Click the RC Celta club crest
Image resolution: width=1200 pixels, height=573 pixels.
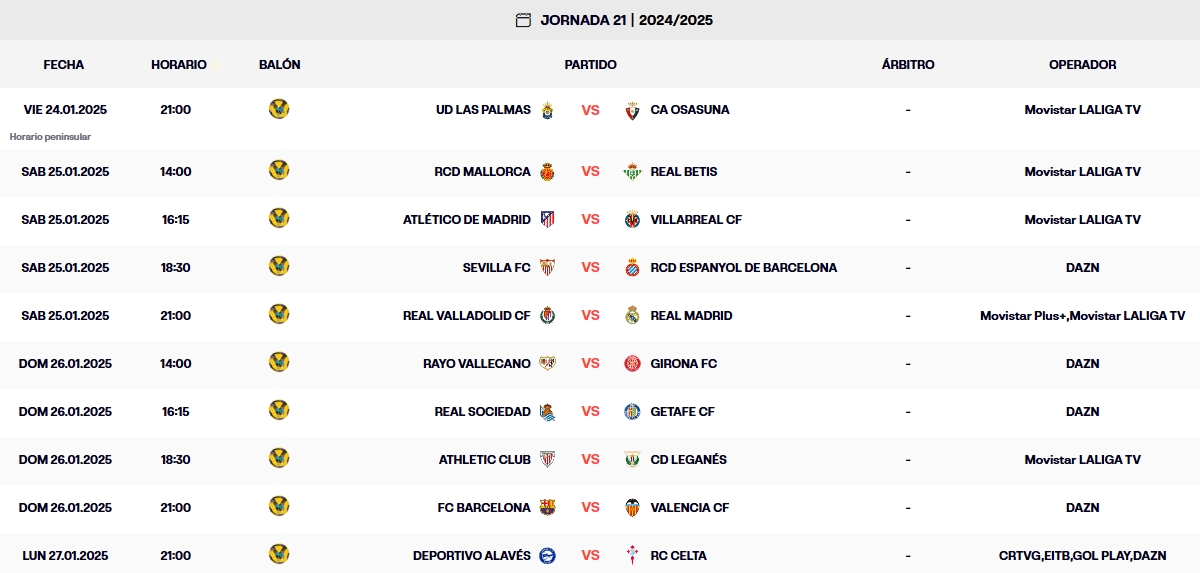pos(632,556)
